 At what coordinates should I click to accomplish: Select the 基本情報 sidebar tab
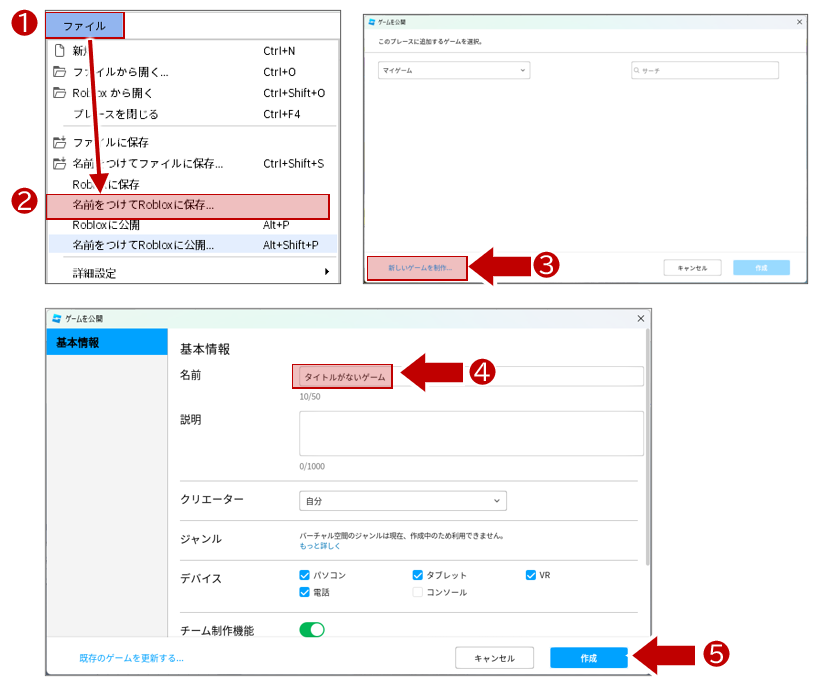pos(107,342)
